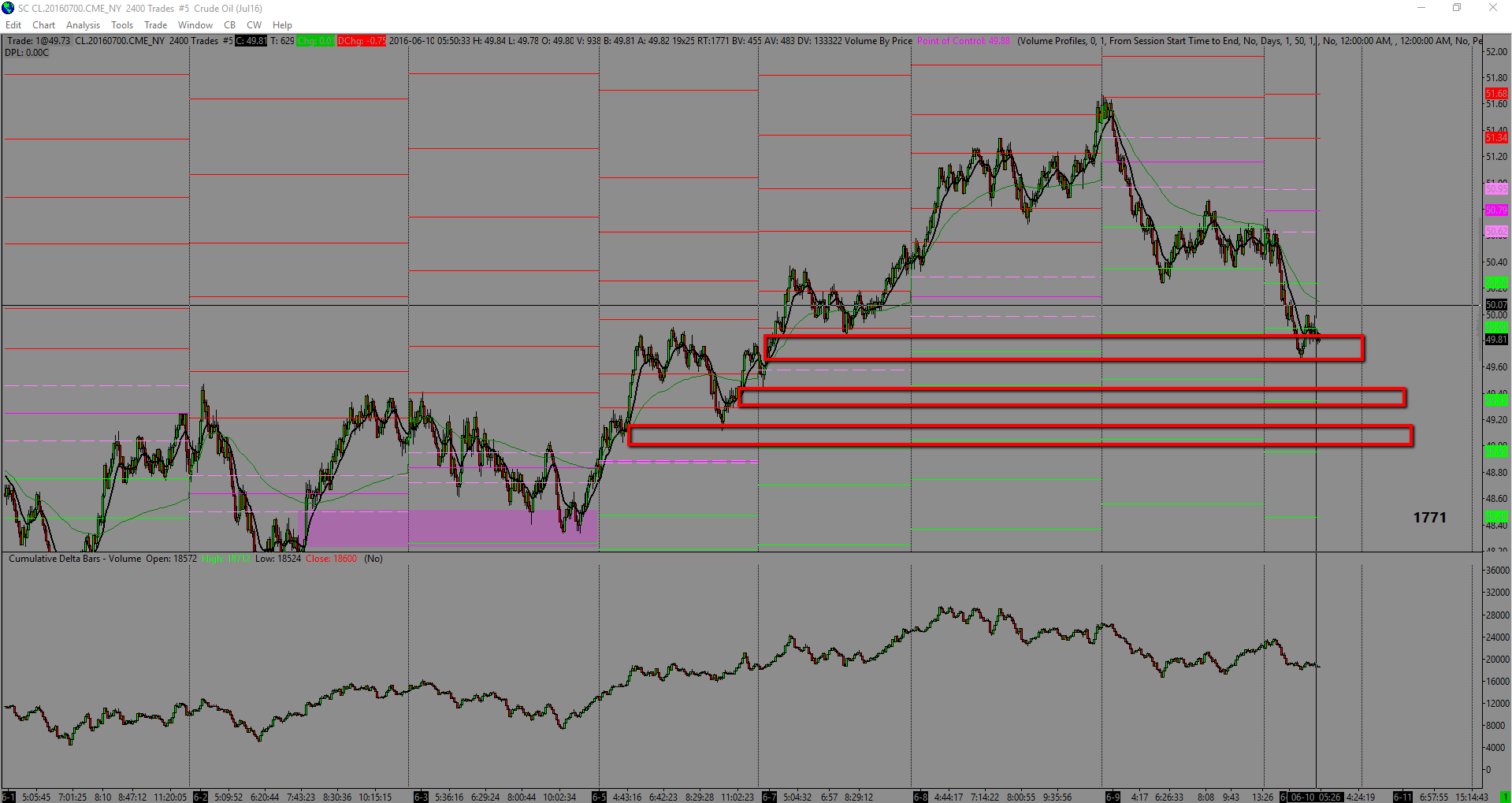Click the '1771' countdown number on chart

coord(1429,518)
